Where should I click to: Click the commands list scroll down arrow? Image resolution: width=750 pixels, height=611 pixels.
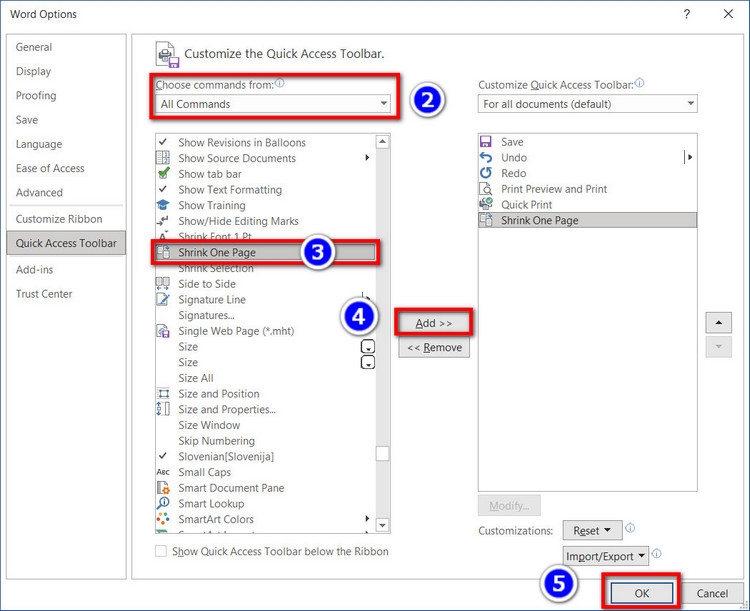coord(382,525)
